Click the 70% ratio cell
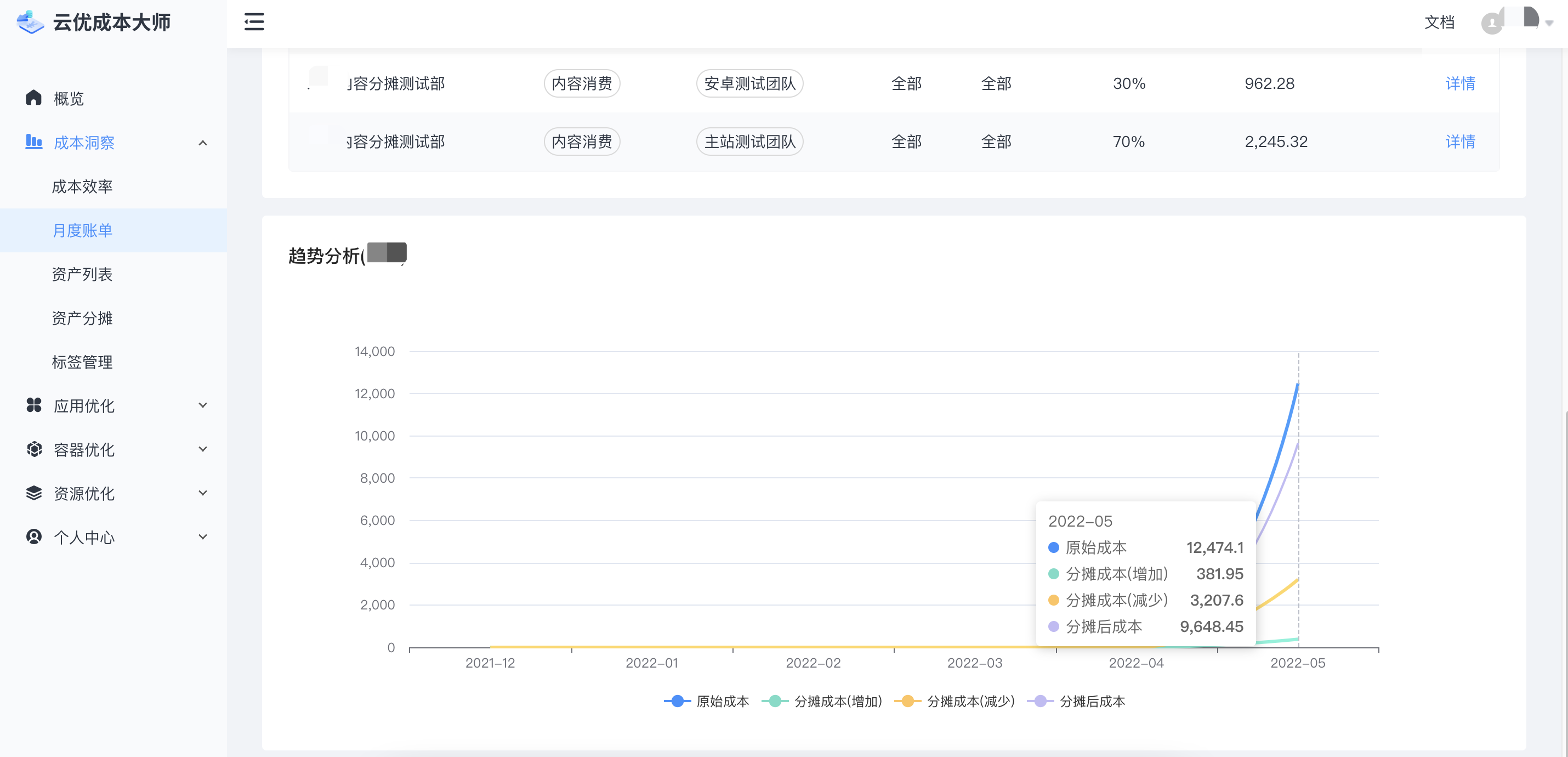Viewport: 1568px width, 757px height. (1128, 142)
